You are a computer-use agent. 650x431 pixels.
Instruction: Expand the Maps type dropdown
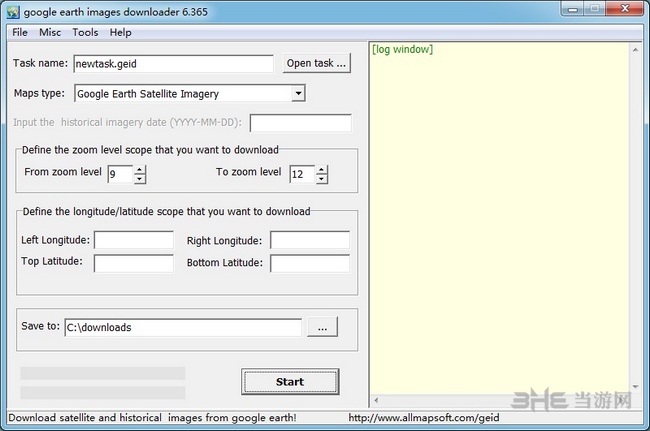(298, 93)
